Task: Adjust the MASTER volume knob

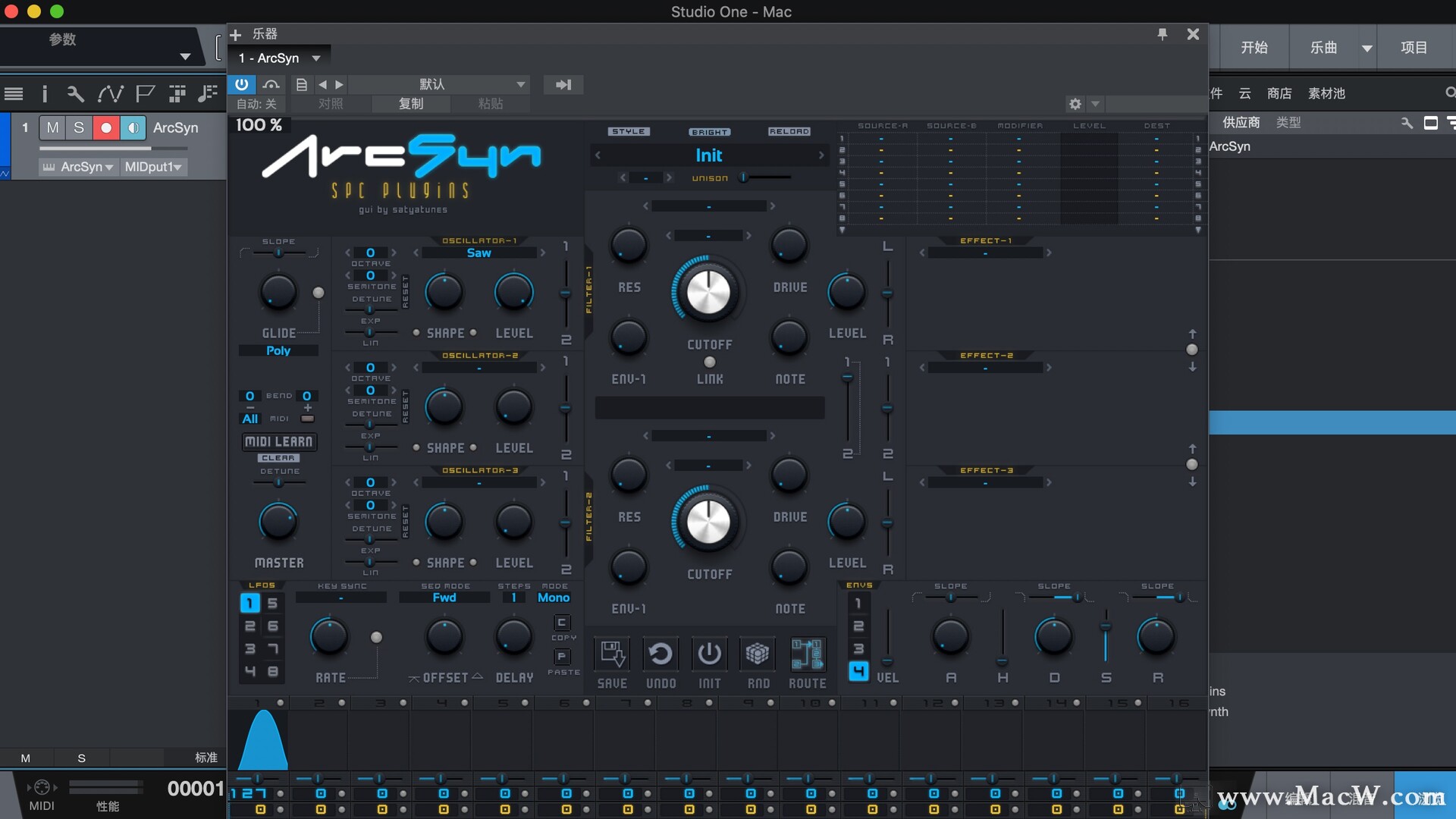Action: tap(278, 522)
